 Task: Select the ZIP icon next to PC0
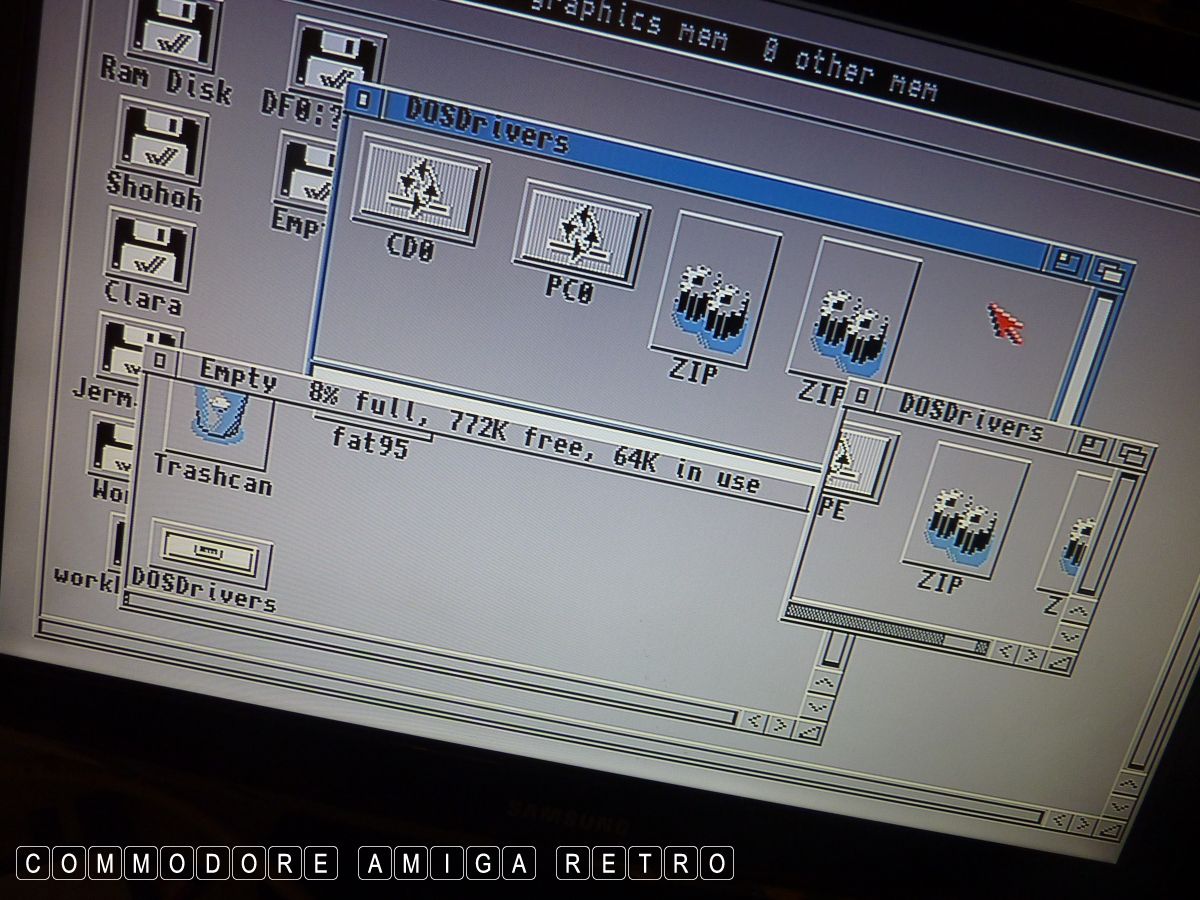point(712,292)
